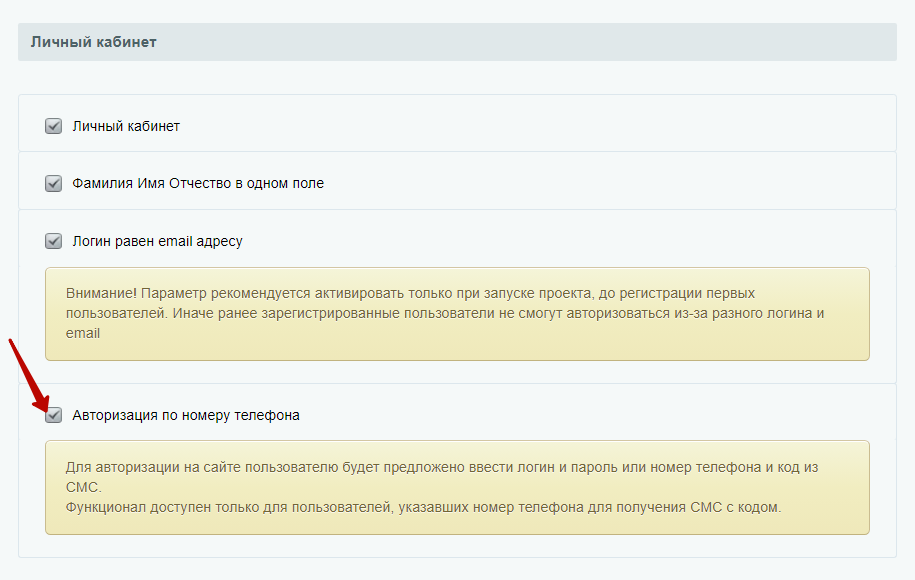Select the yellow note about SMS code authorization
Screen dimensions: 915x580
(458, 487)
